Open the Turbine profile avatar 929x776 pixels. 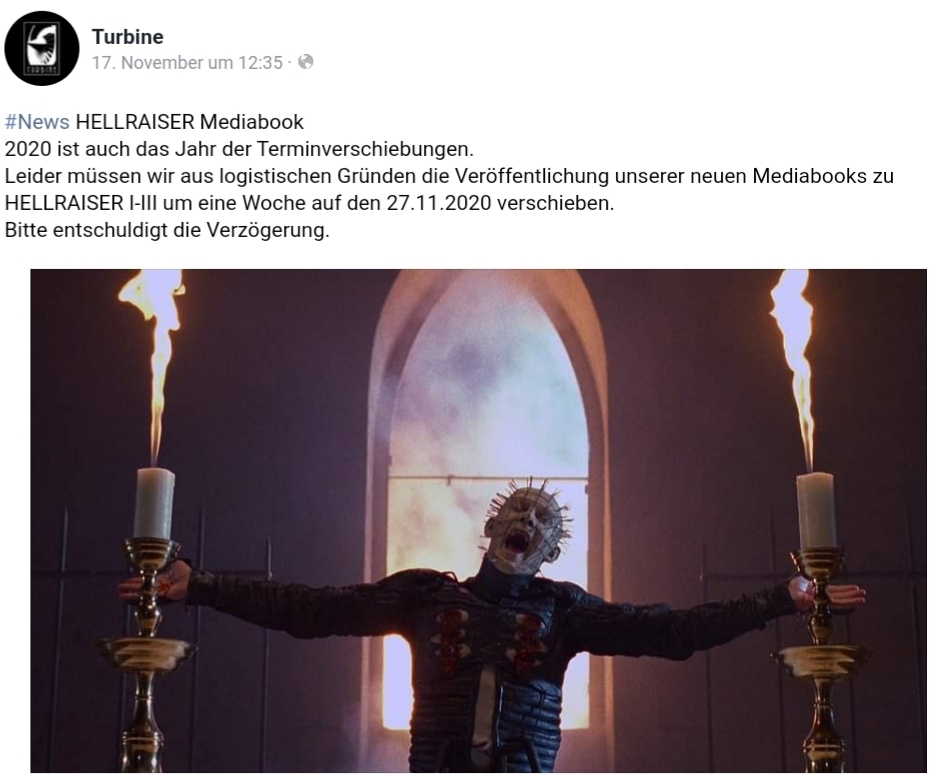coord(41,49)
